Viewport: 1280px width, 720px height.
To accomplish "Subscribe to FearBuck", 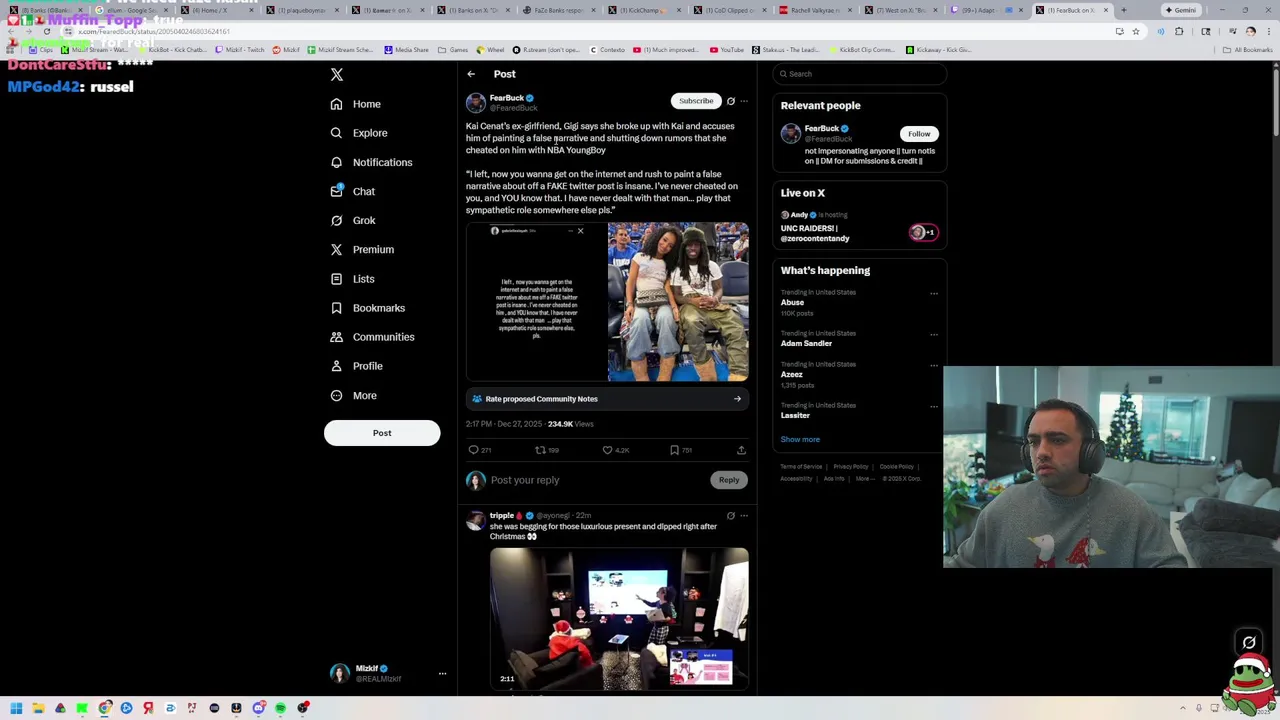I will click(x=696, y=101).
